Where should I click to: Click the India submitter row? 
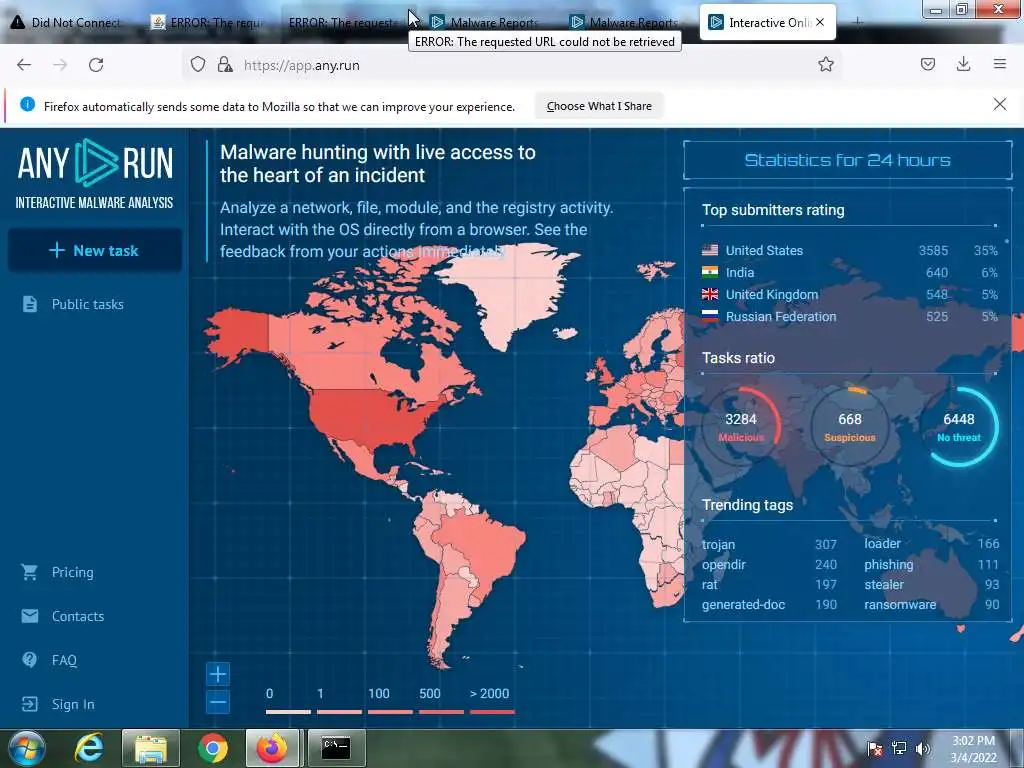point(850,272)
